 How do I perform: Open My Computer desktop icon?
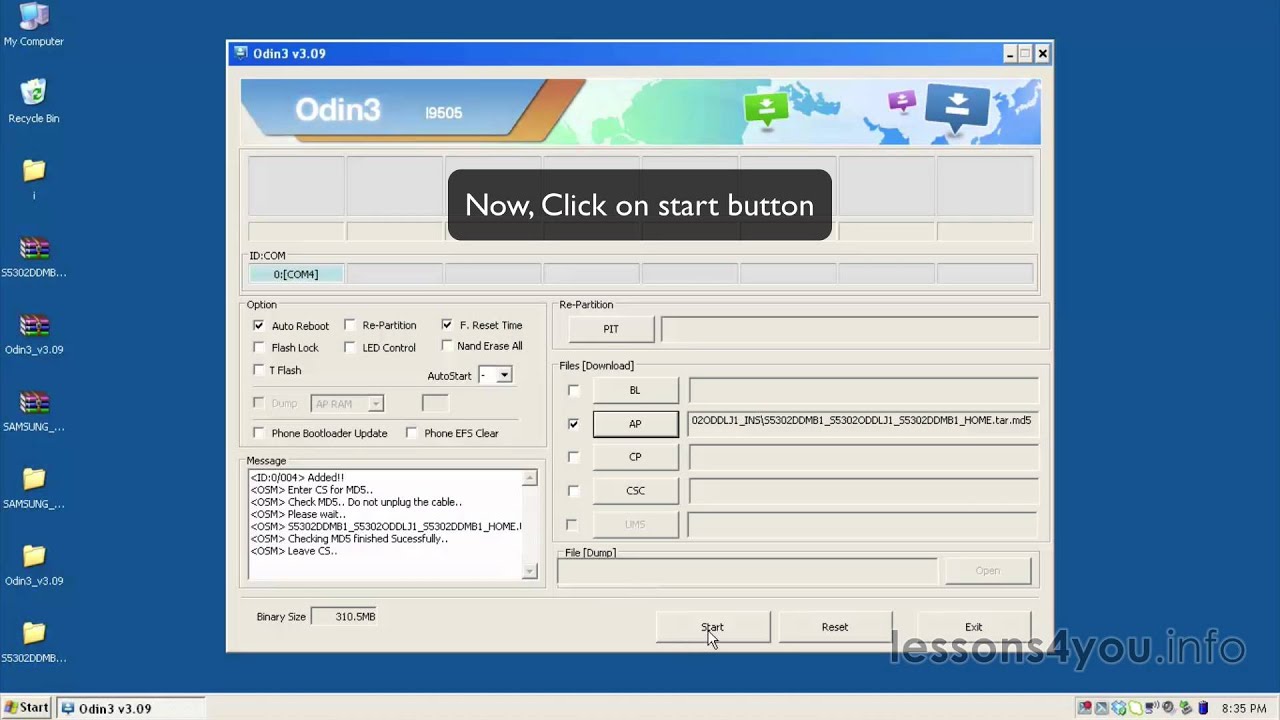click(x=33, y=25)
